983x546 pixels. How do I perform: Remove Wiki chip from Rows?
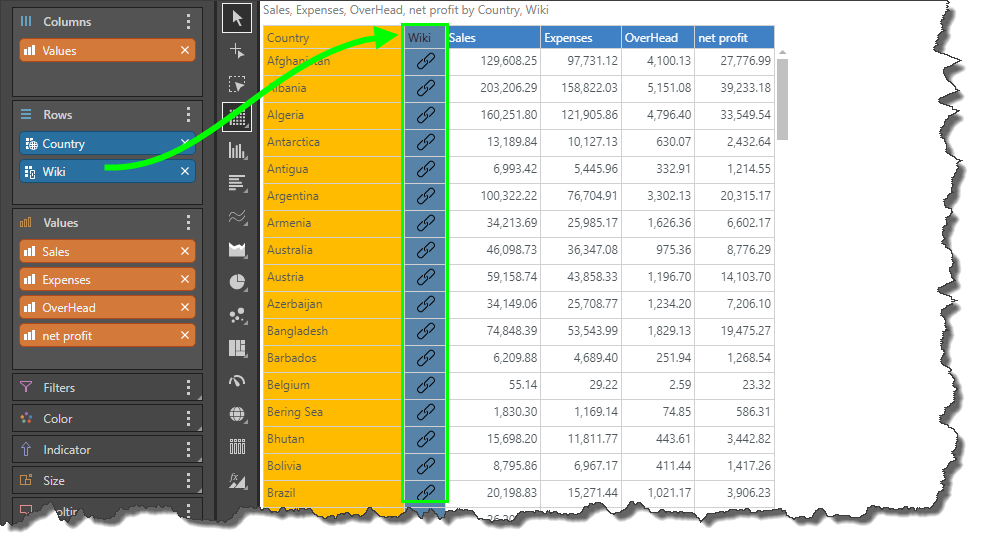click(185, 172)
